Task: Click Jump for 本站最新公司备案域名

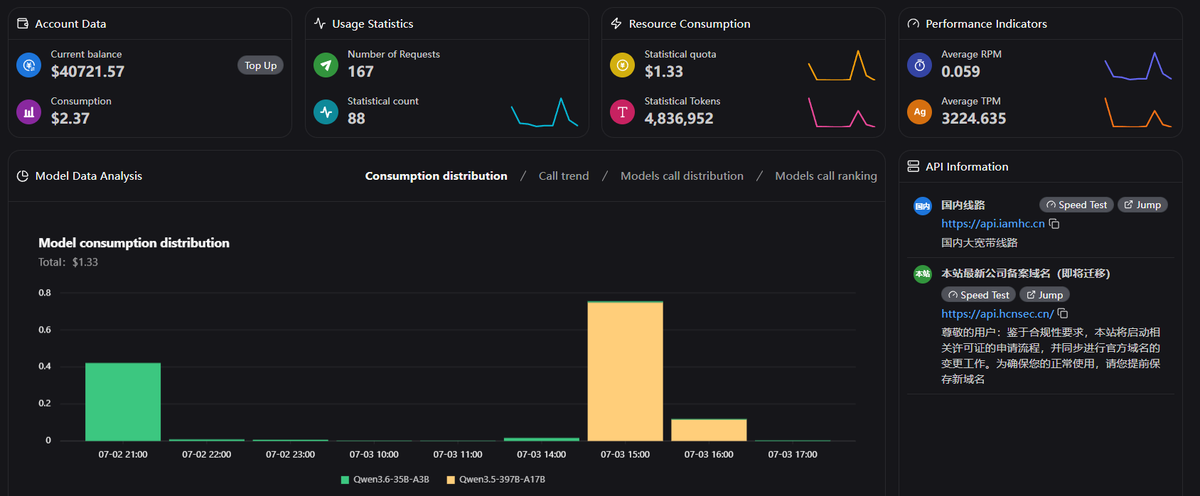Action: (x=1044, y=295)
